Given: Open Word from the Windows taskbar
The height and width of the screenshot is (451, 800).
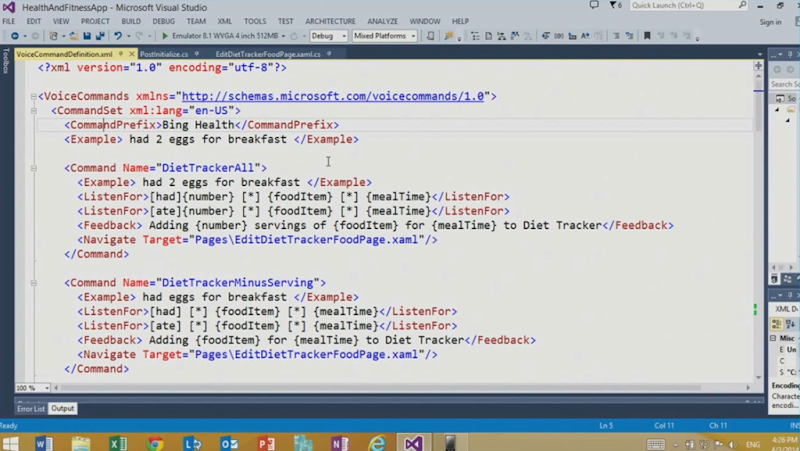Looking at the screenshot, I should [44, 442].
